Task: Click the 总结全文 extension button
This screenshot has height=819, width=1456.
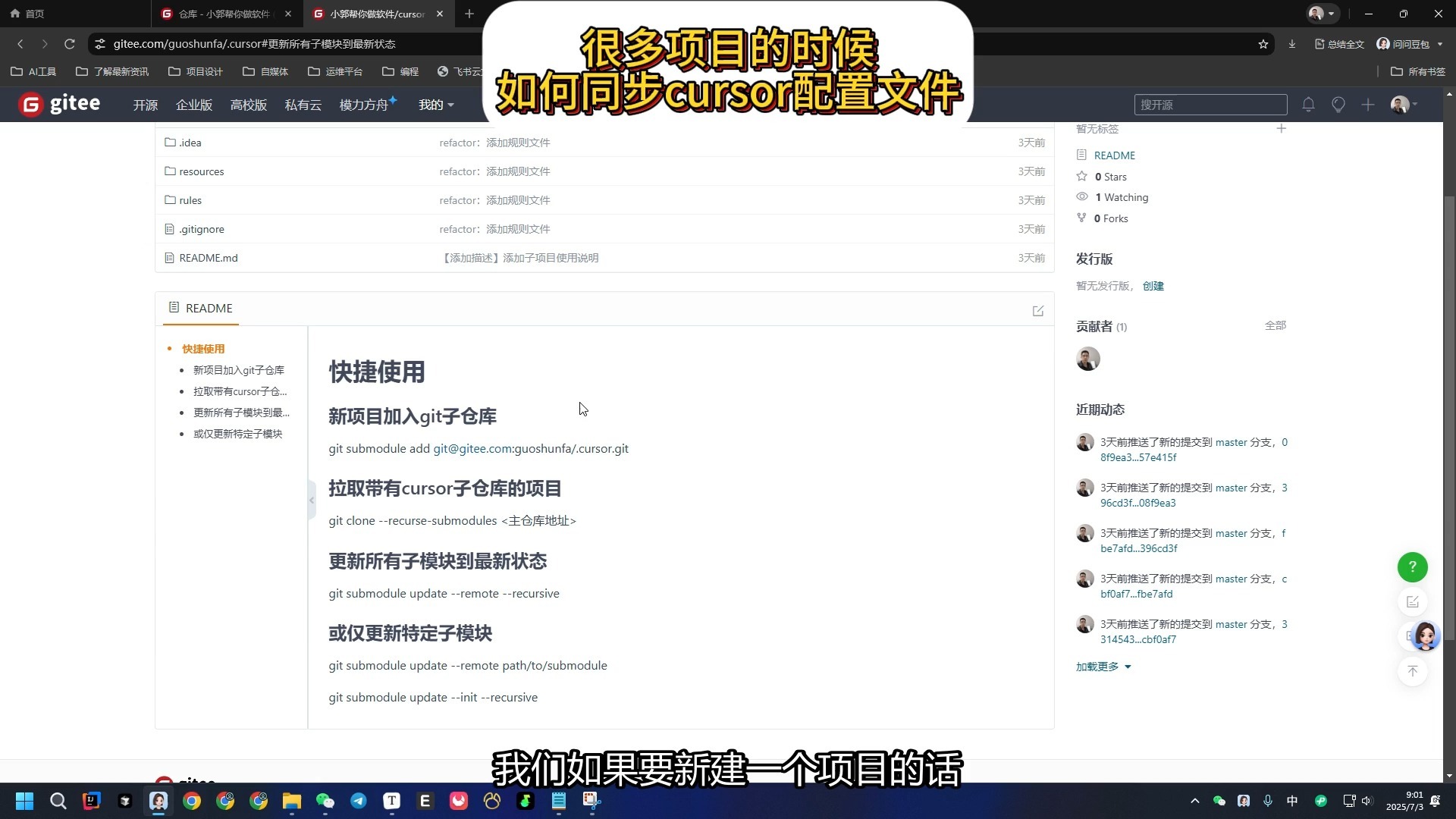Action: tap(1339, 44)
